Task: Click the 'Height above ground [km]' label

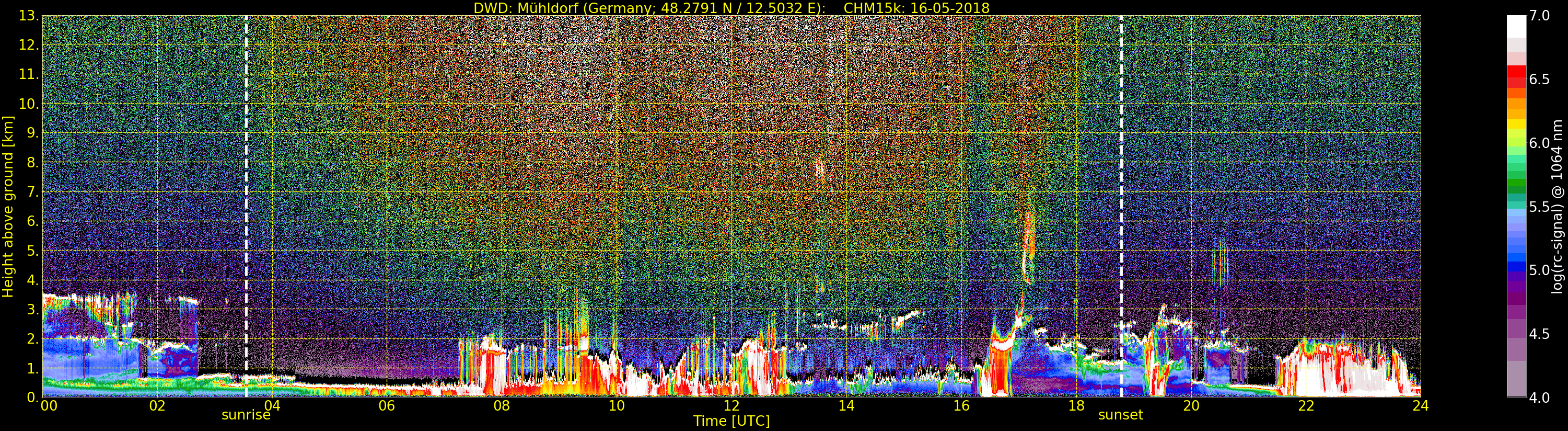Action: pyautogui.click(x=8, y=206)
